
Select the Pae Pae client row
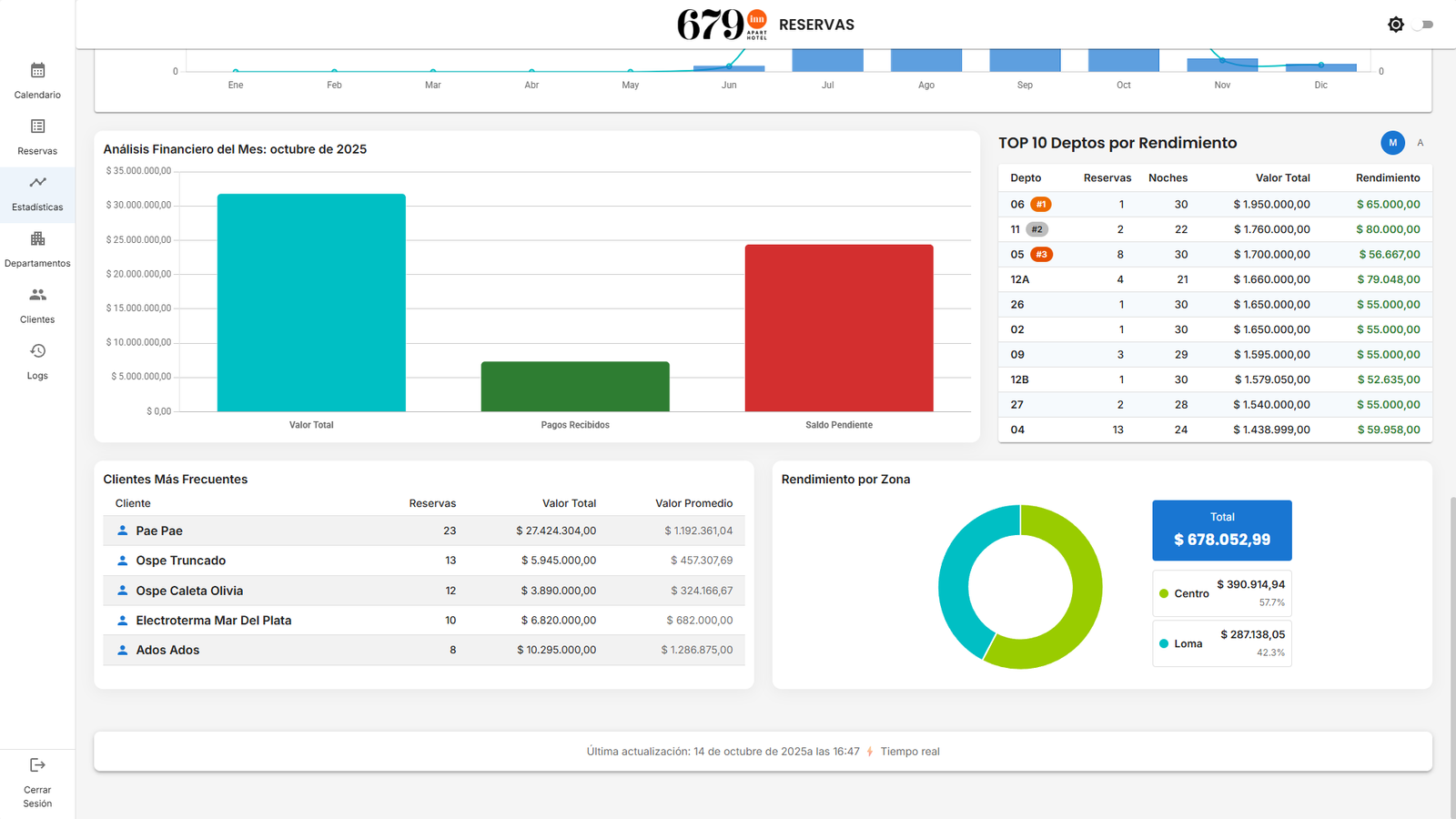coord(159,531)
